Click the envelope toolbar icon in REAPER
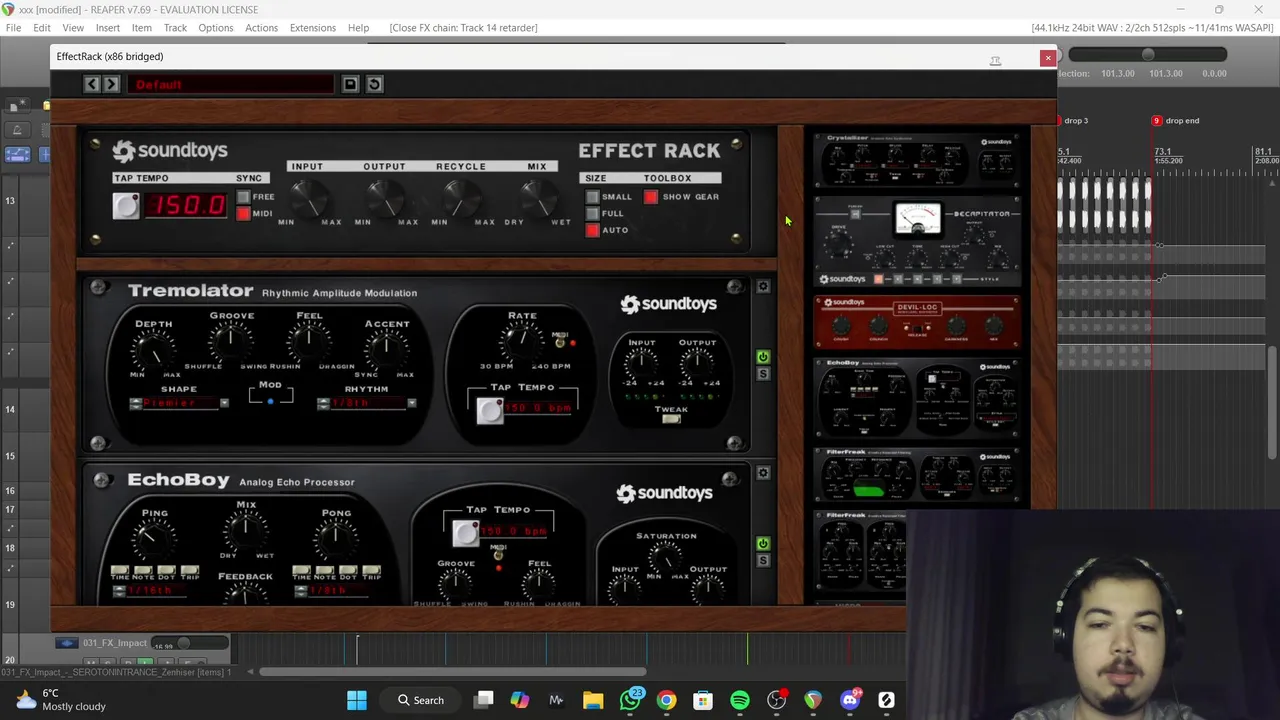This screenshot has height=720, width=1280. tap(18, 154)
